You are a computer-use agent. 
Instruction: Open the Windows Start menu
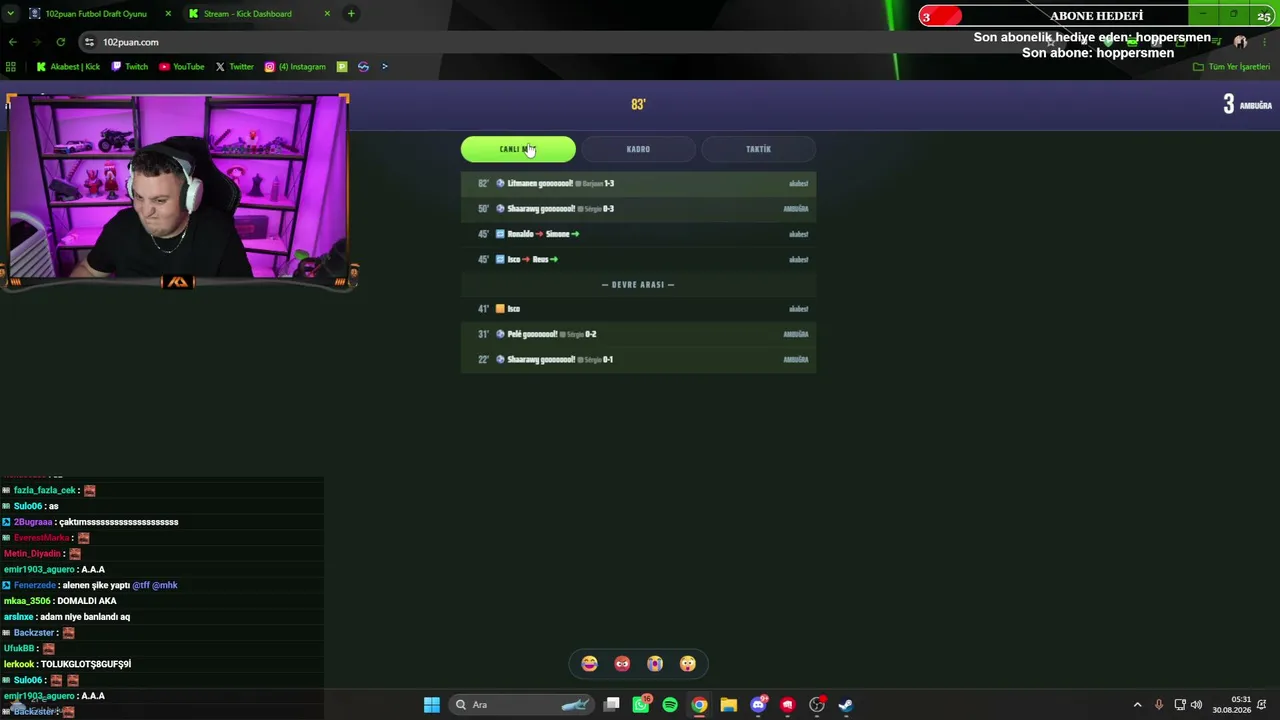432,705
